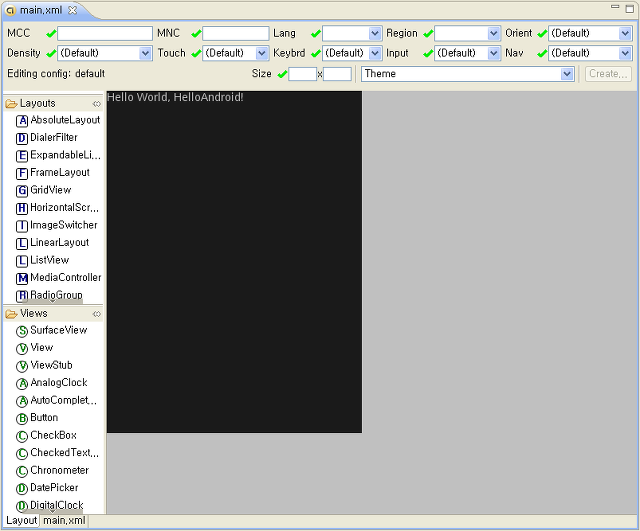Pick the SurfaceView icon in Views
This screenshot has height=531, width=640.
pyautogui.click(x=22, y=331)
